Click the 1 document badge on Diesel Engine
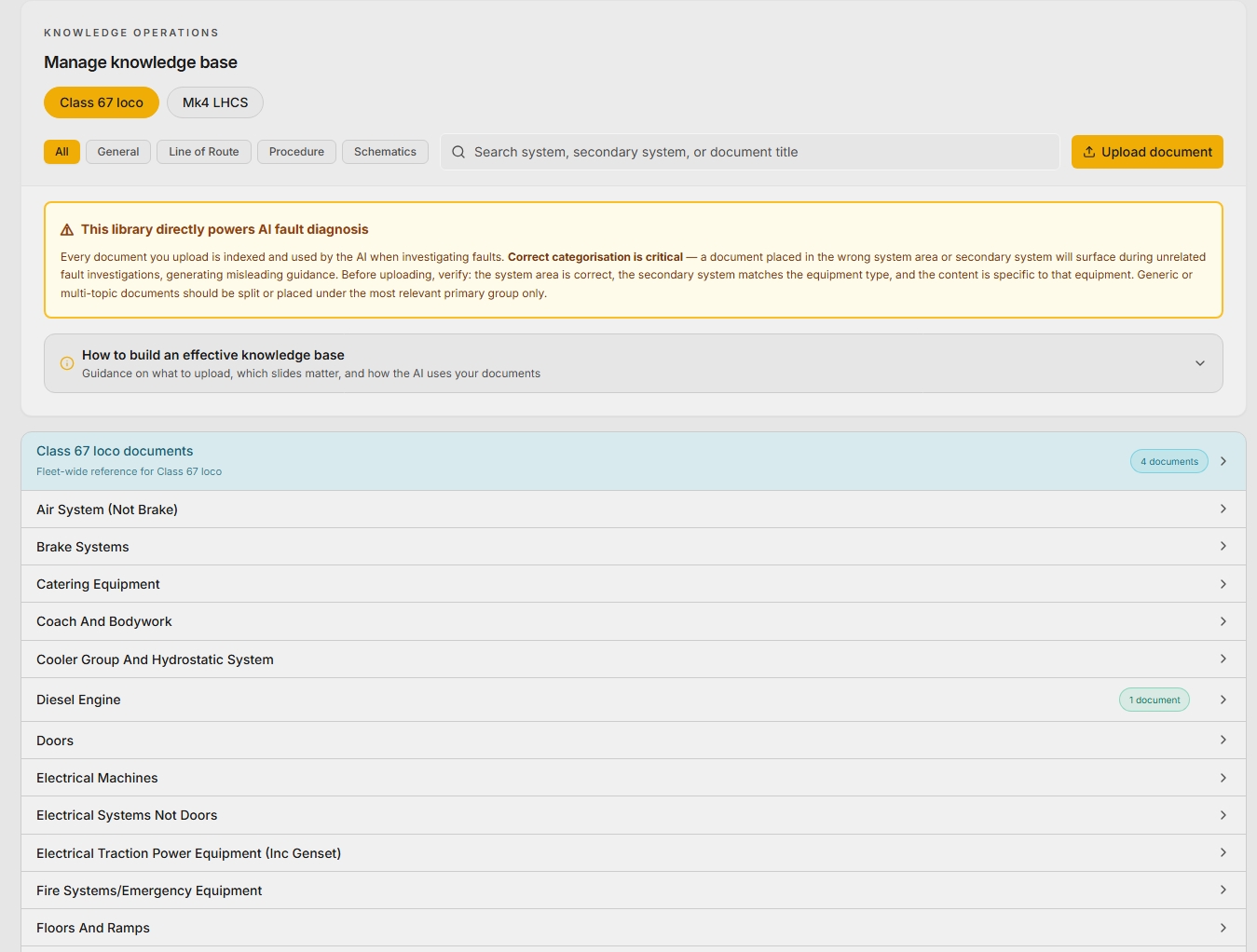Image resolution: width=1257 pixels, height=952 pixels. pos(1155,700)
